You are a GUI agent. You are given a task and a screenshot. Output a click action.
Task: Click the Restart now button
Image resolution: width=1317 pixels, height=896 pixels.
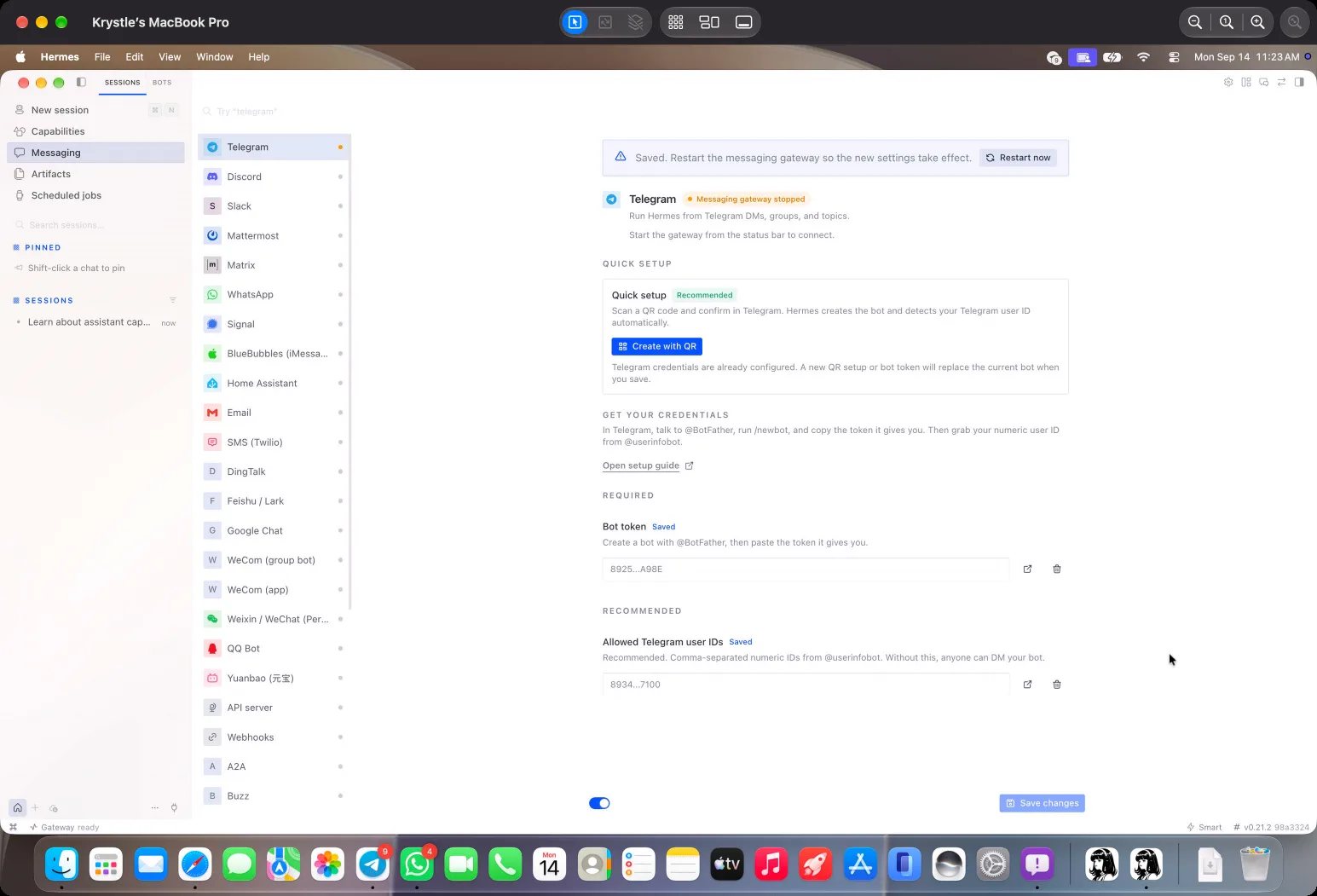[1018, 158]
